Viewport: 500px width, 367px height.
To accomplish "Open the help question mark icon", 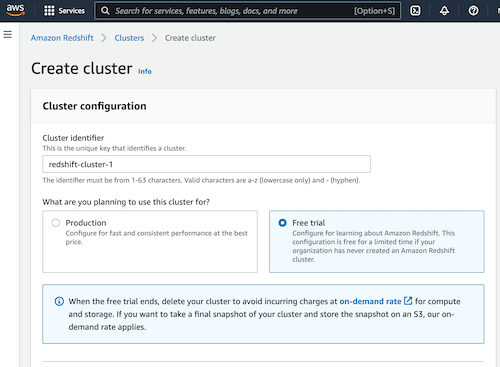I will 473,11.
